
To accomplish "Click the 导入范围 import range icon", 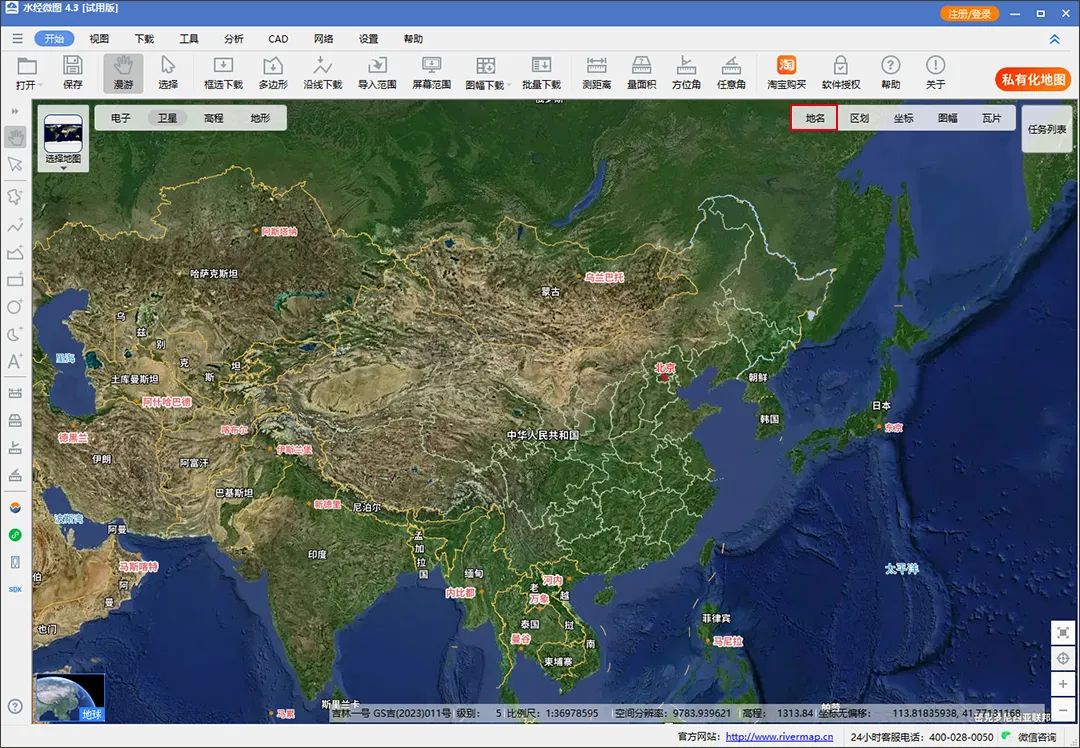I will 377,72.
